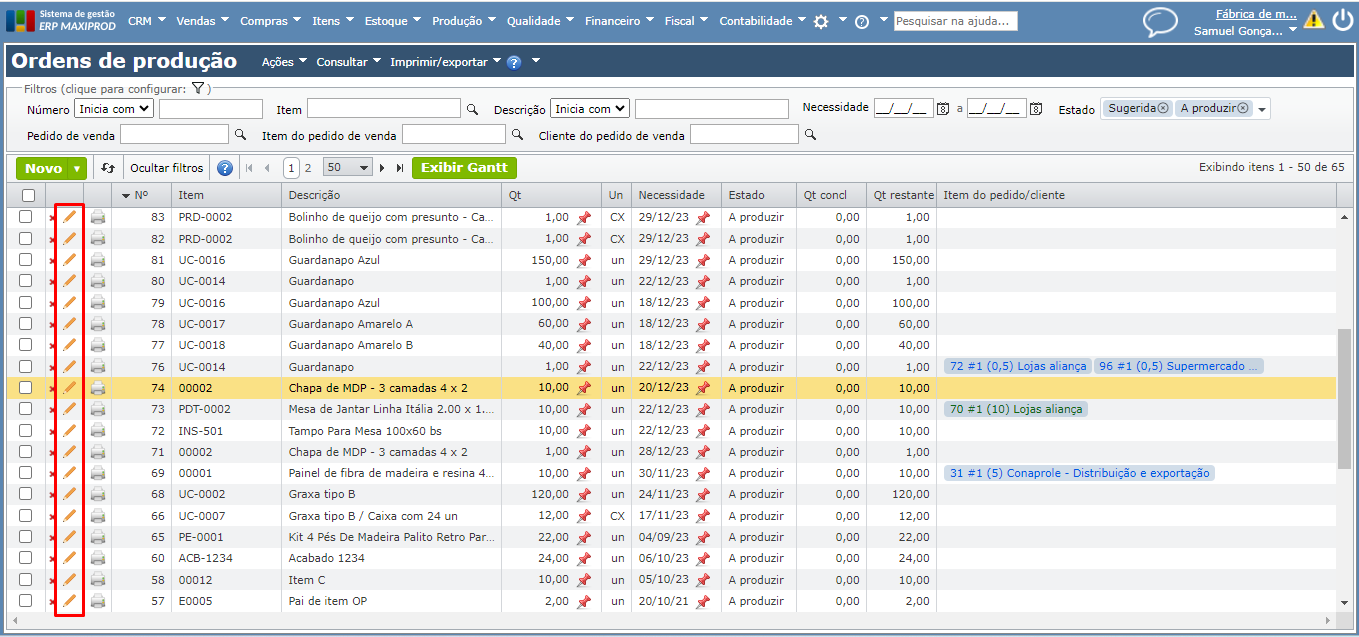The height and width of the screenshot is (637, 1359).
Task: Toggle the select-all header checkbox
Action: coord(28,195)
